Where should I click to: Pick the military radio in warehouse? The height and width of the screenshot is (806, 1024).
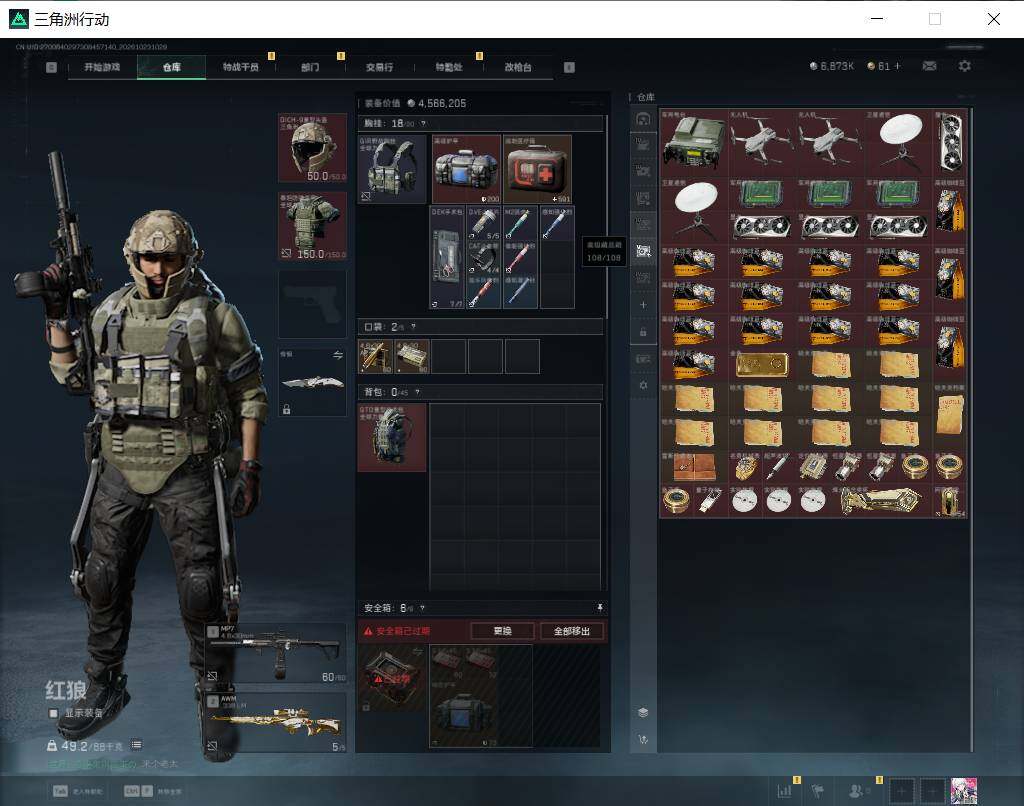click(694, 142)
